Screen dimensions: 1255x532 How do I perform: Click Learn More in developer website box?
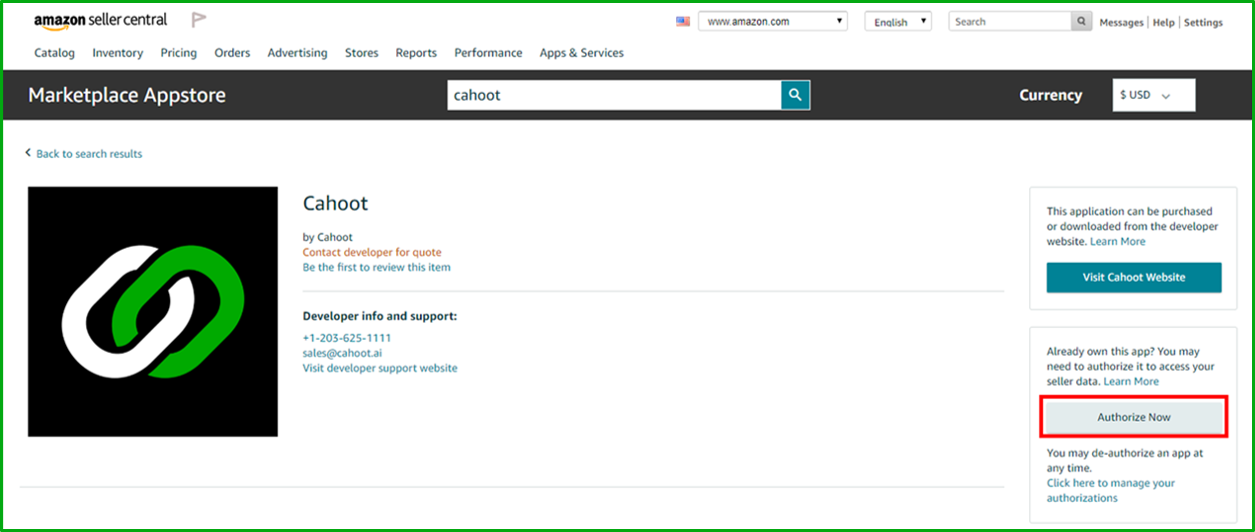pyautogui.click(x=1118, y=241)
